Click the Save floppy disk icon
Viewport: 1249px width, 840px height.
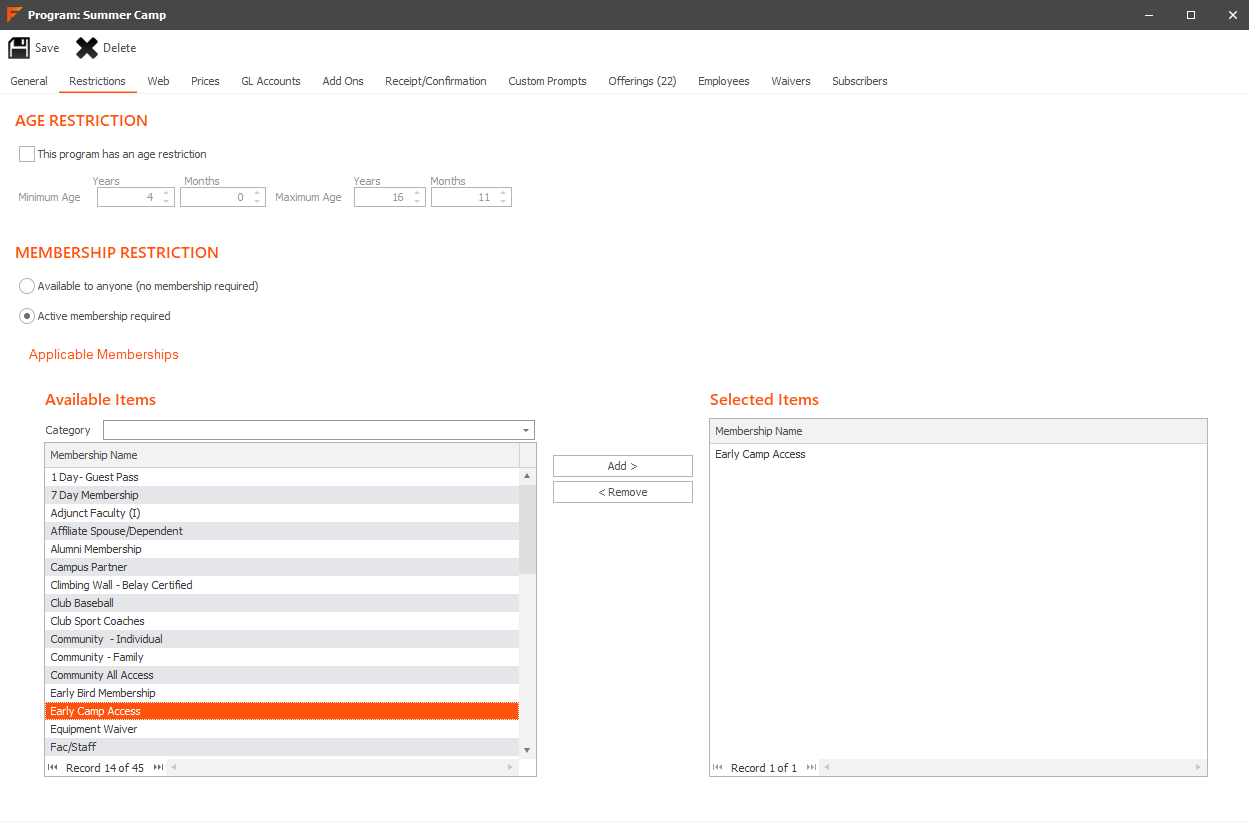pos(19,48)
